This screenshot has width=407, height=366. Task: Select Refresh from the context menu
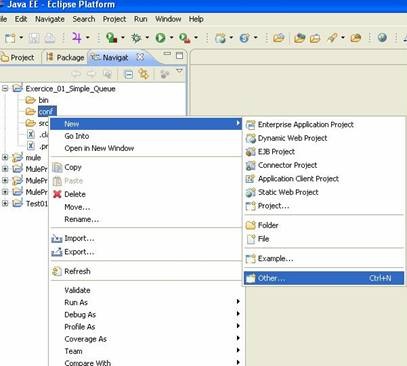pyautogui.click(x=77, y=271)
